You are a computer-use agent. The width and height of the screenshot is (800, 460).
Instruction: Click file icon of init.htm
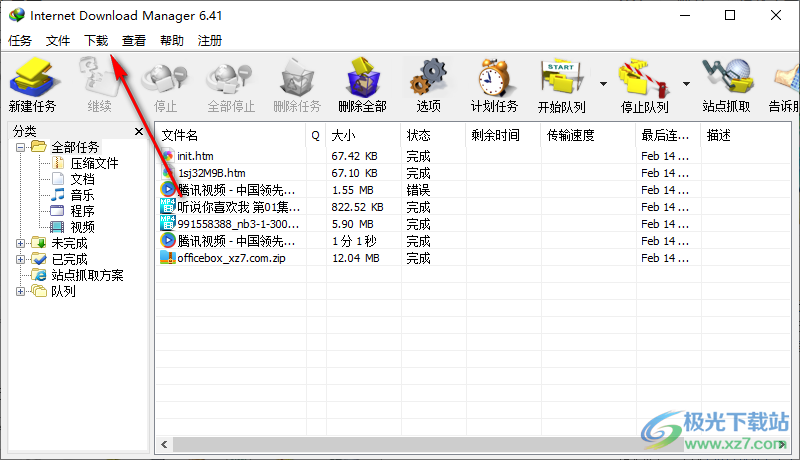[x=168, y=156]
